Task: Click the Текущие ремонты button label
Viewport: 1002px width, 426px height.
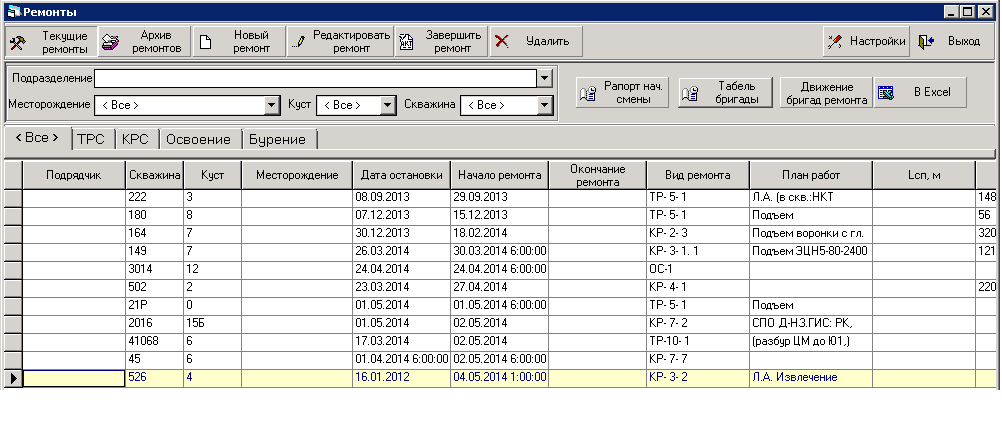Action: coord(65,42)
